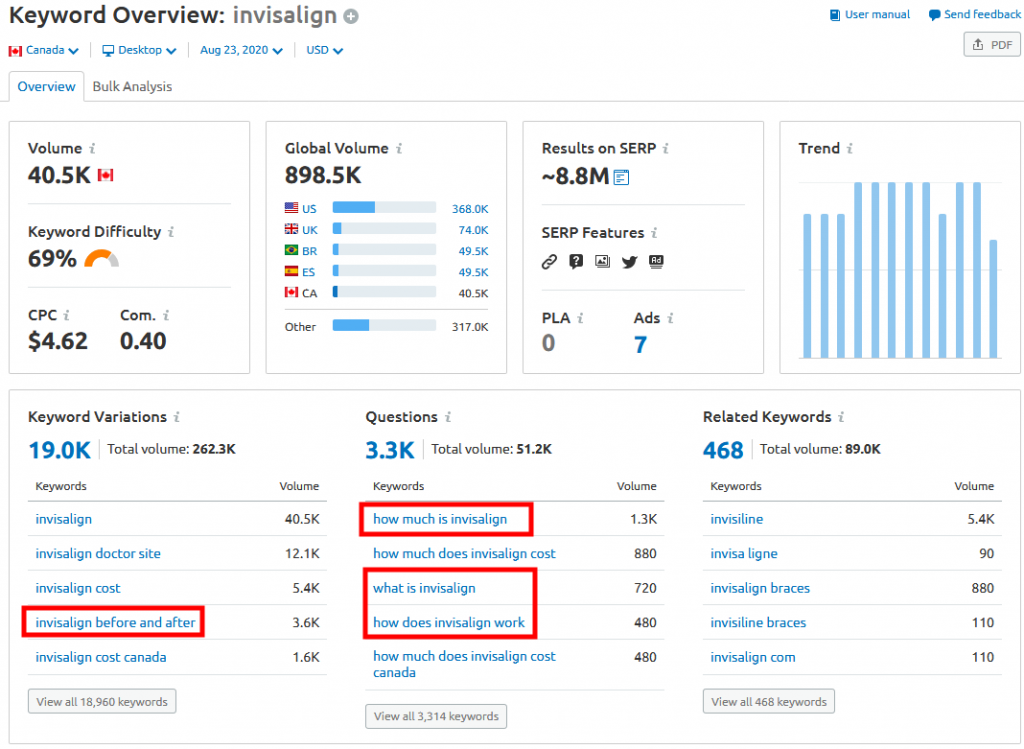This screenshot has width=1024, height=749.
Task: Open the 'invisiline braces' related keyword
Action: (x=758, y=623)
